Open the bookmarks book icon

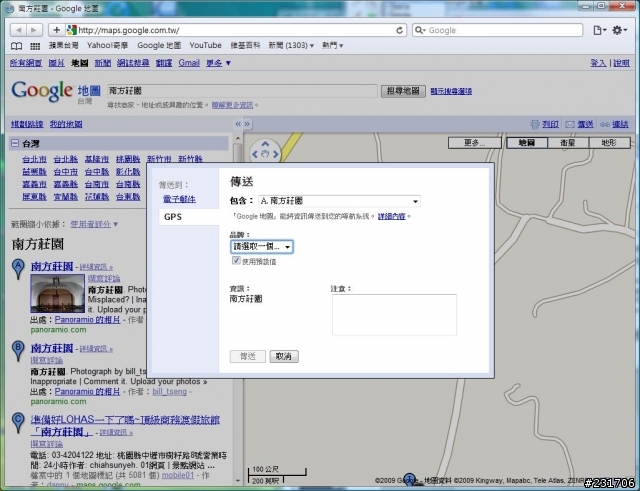[x=16, y=46]
